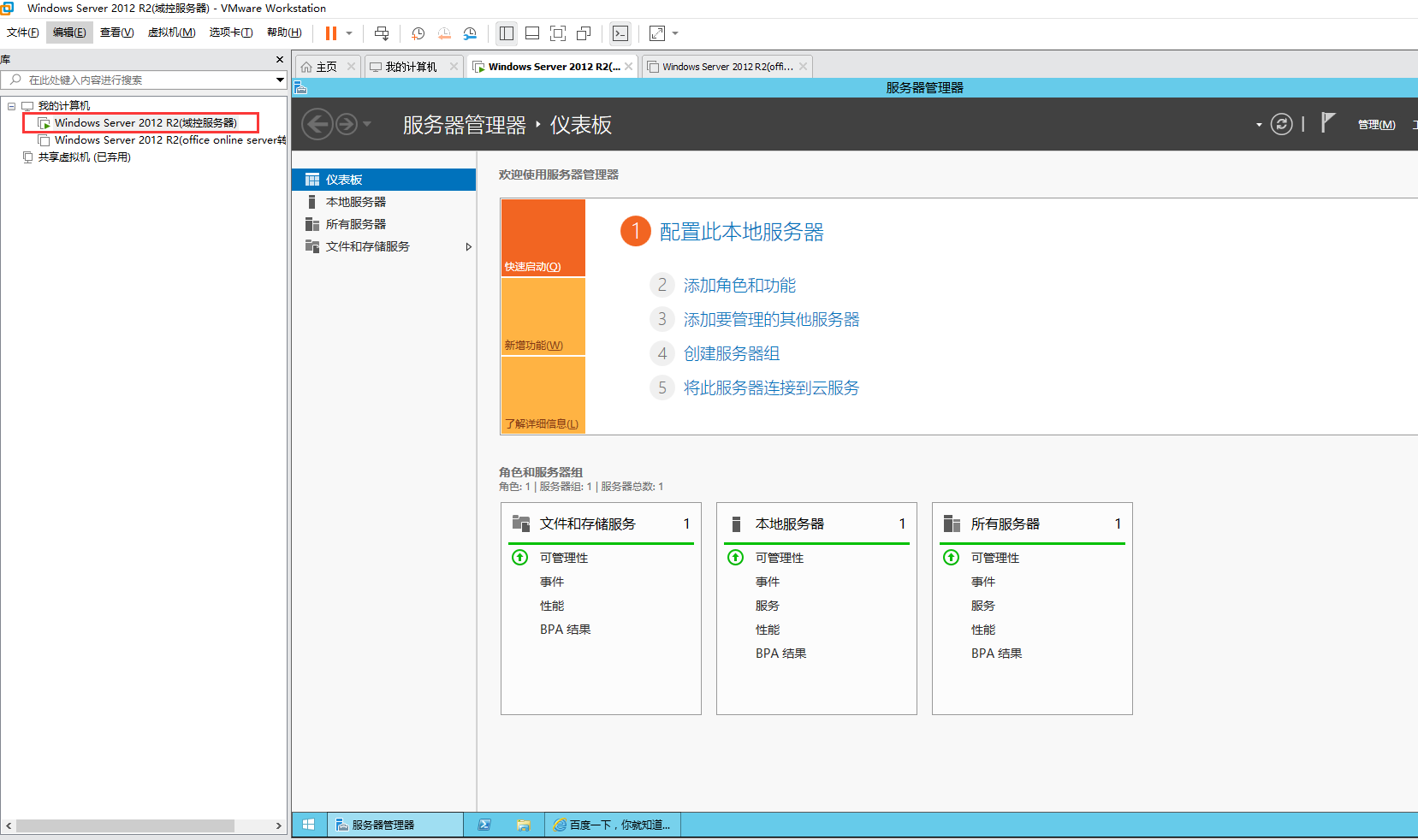Open the 帮助(H) menu

tap(284, 33)
